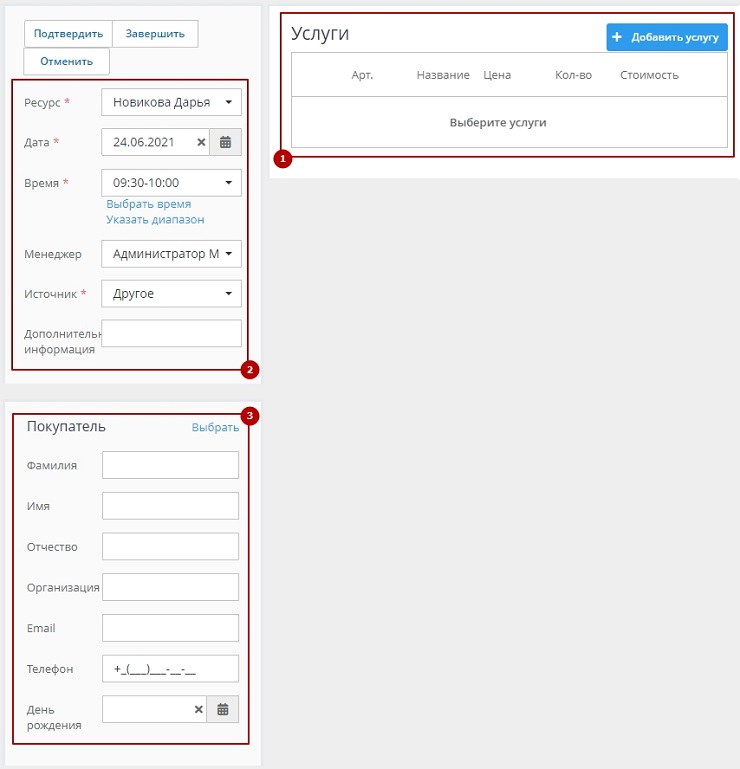740x769 pixels.
Task: Click the Отменить button
Action: click(66, 61)
